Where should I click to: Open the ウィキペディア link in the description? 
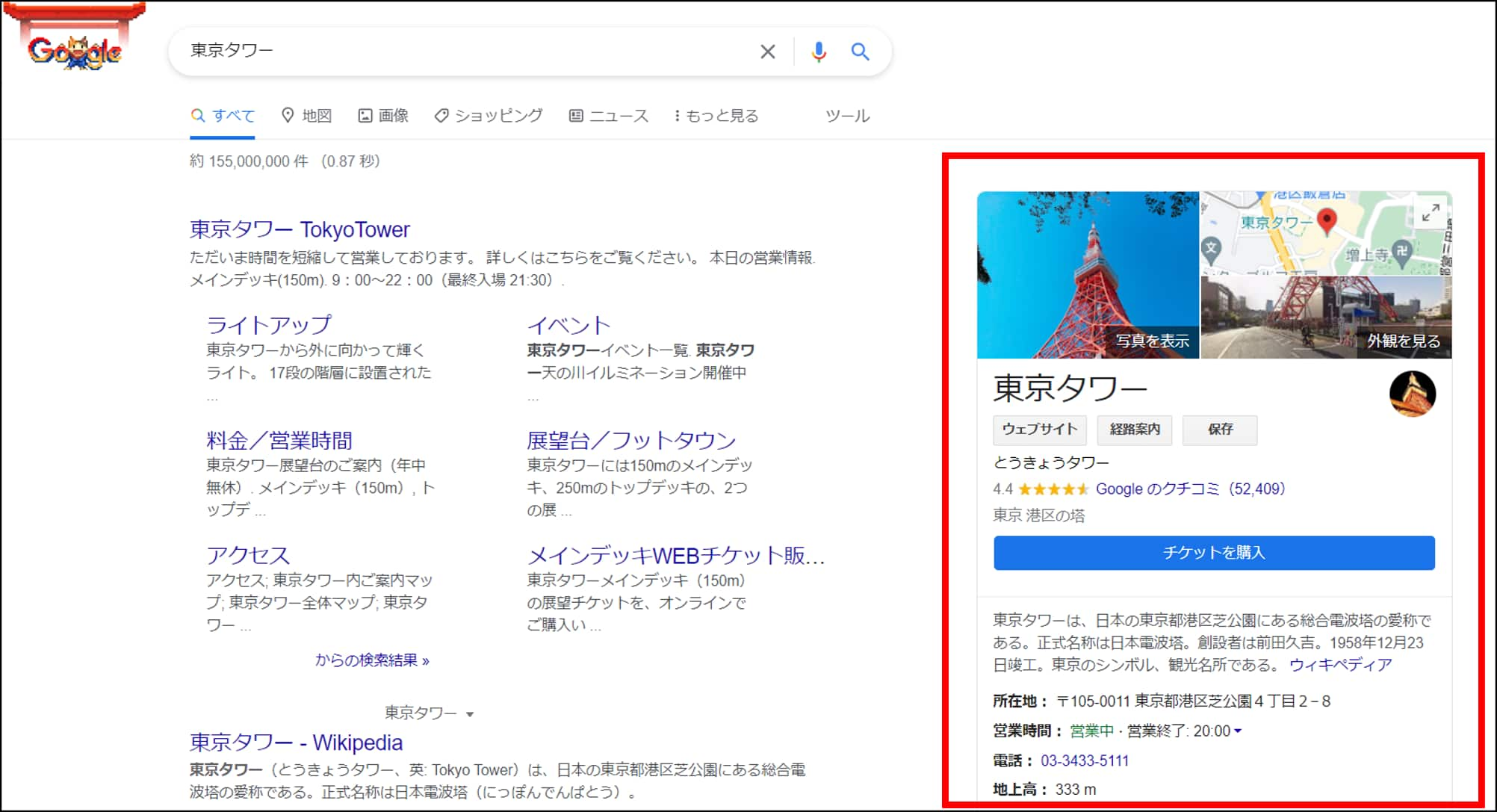coord(1340,665)
